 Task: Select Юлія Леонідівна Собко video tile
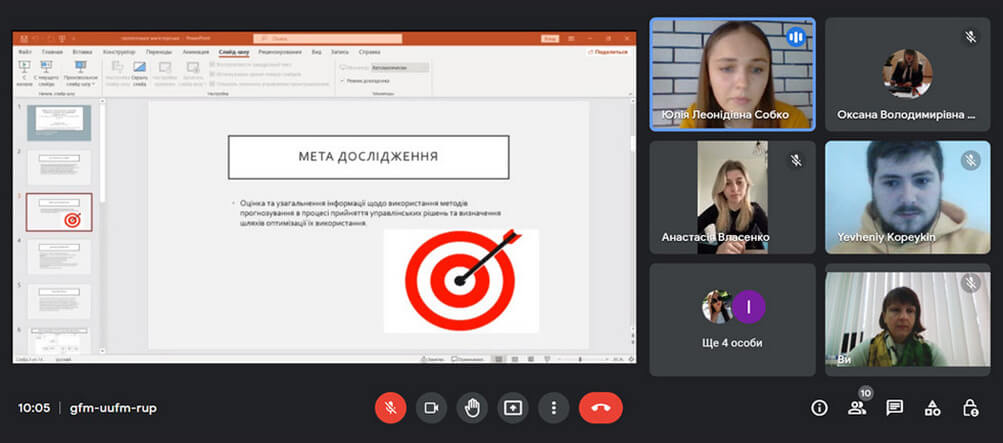[732, 74]
